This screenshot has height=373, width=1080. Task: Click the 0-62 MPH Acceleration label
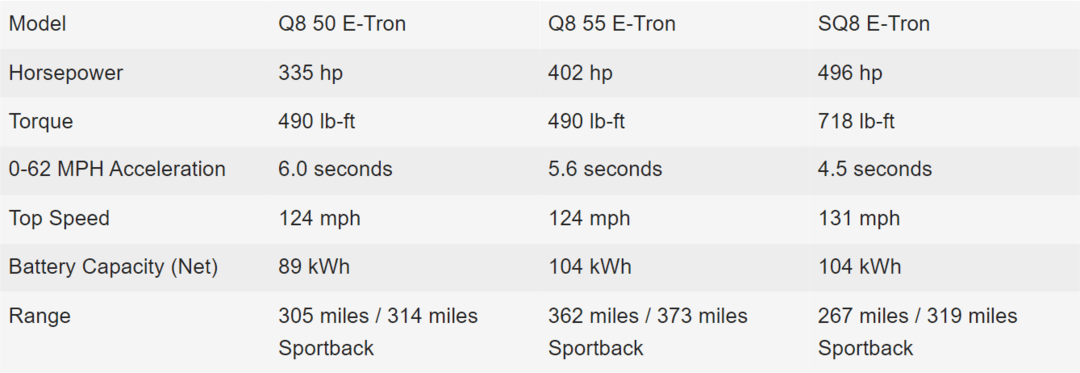click(x=117, y=169)
